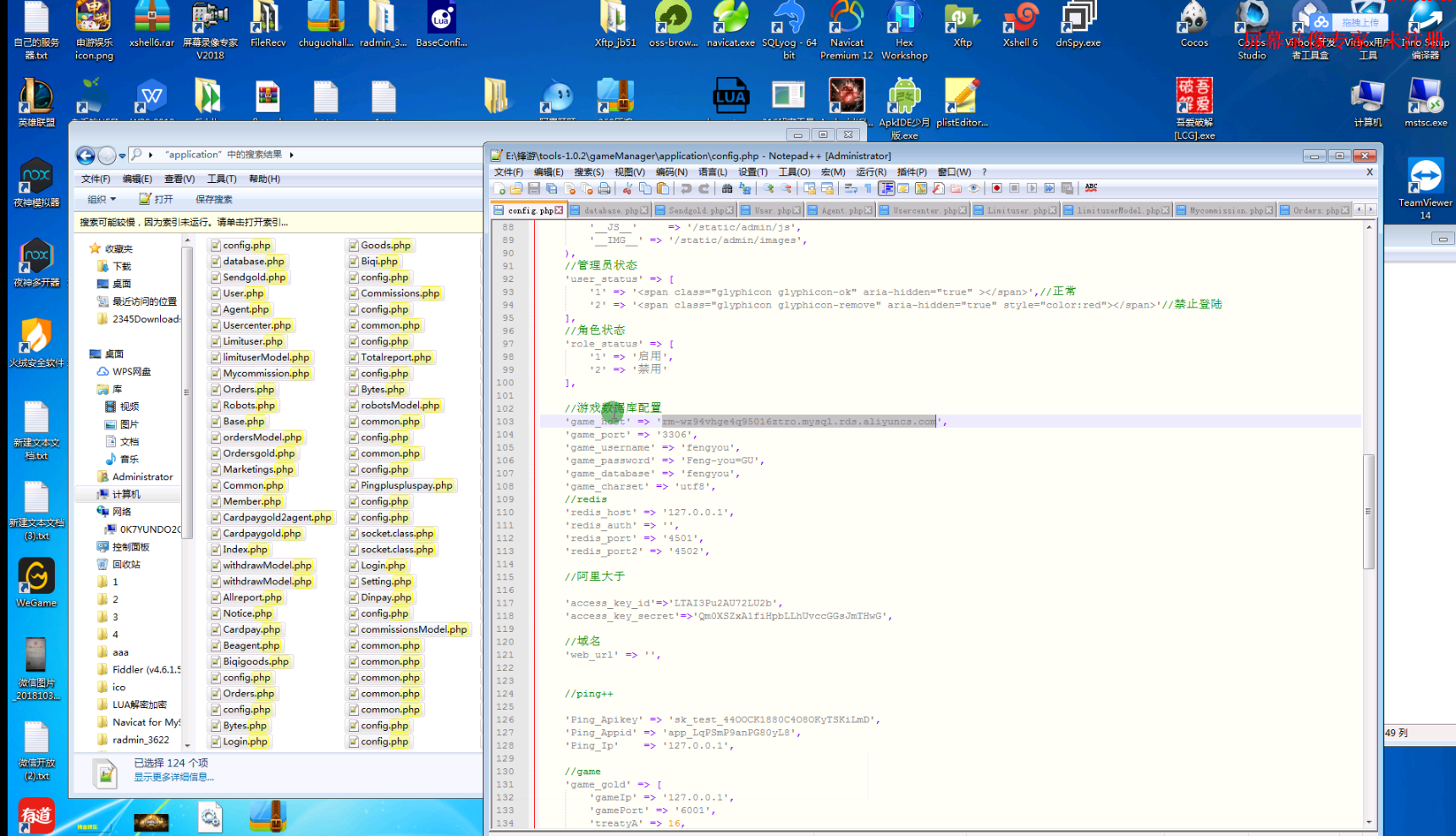
Task: Open the 组织 dropdown in Explorer
Action: tap(102, 199)
